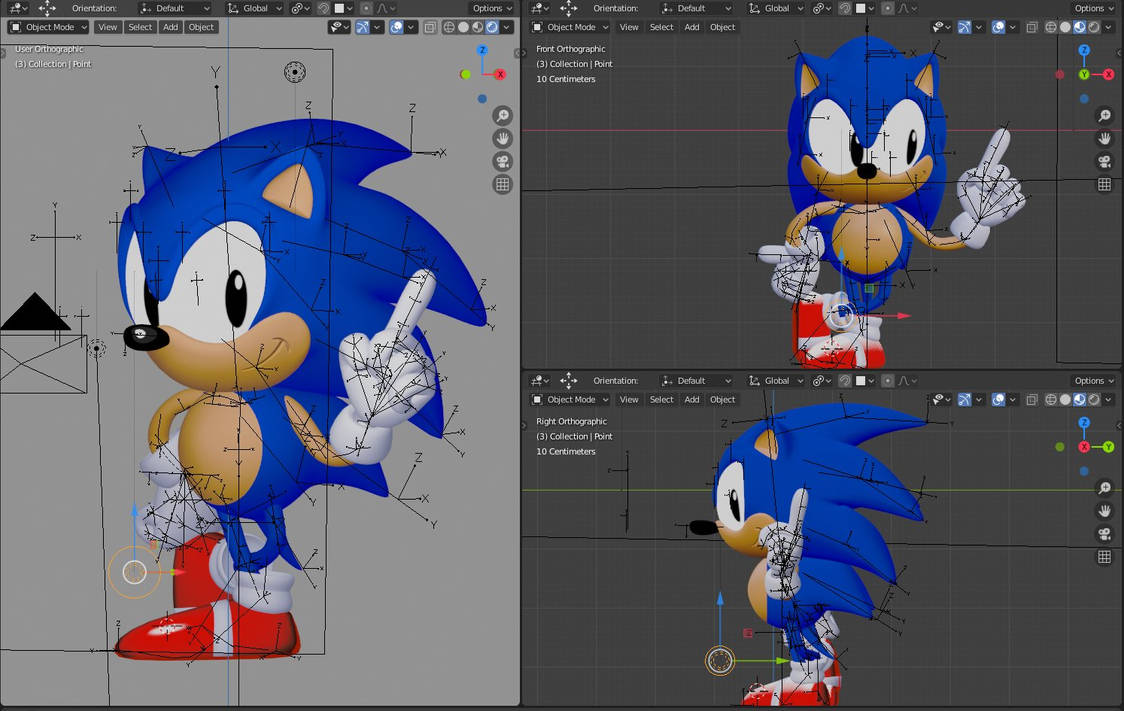Toggle snapping magnet in User Orthographic viewport
This screenshot has height=711, width=1124.
click(x=323, y=9)
